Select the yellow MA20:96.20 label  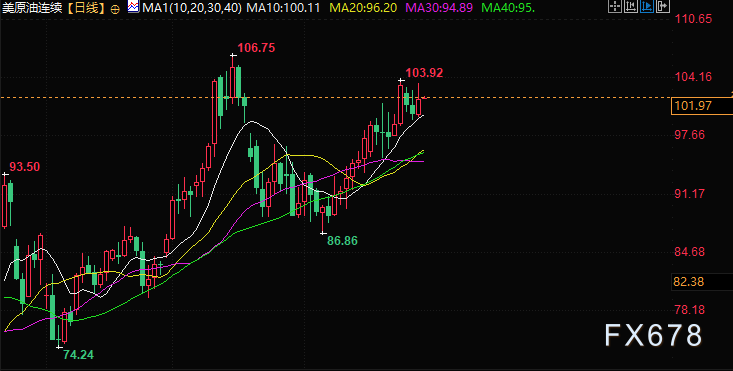[363, 7]
